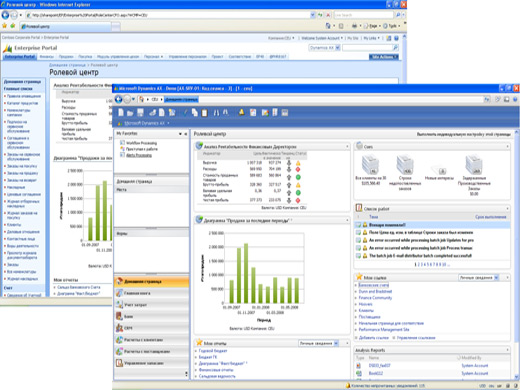The image size is (520, 390).
Task: Open the Enterprise Portal top navigation tab
Action: [x=20, y=57]
